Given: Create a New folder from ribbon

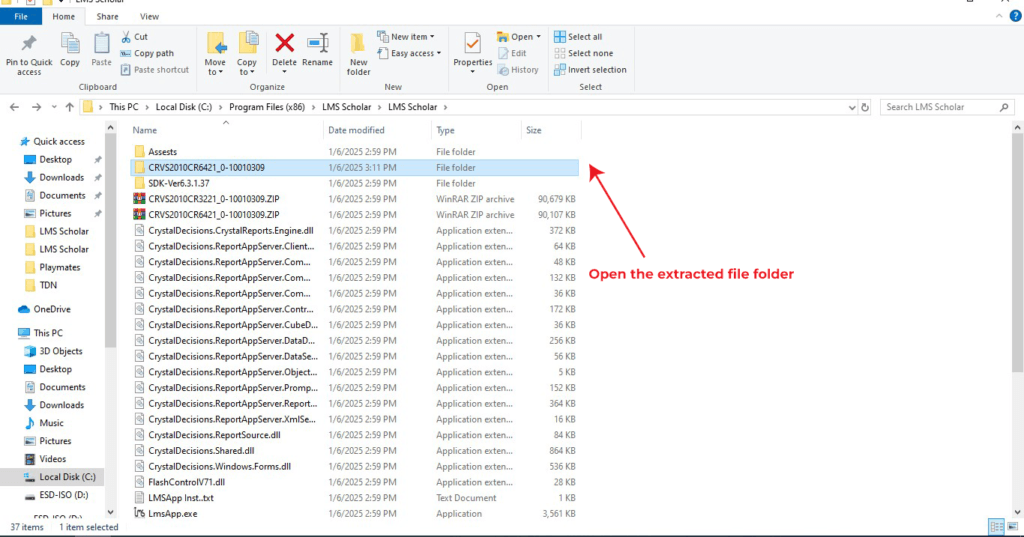Looking at the screenshot, I should click(x=358, y=54).
